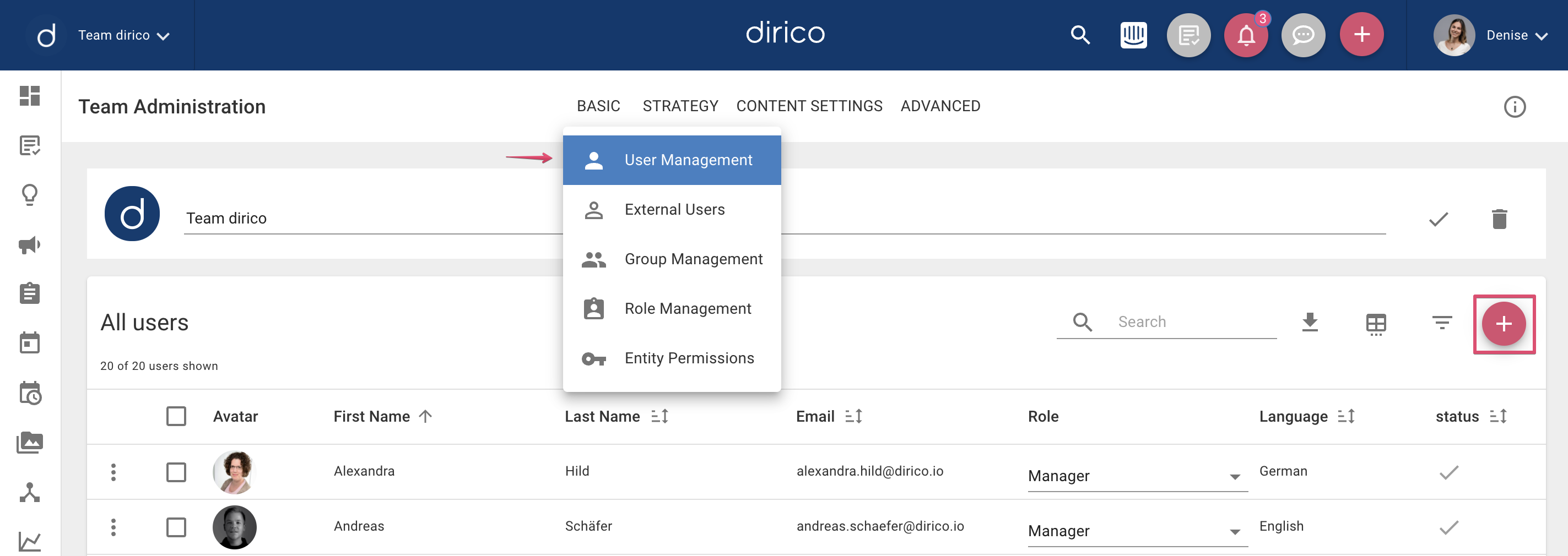Open the scheduled calendar clock icon

point(30,393)
